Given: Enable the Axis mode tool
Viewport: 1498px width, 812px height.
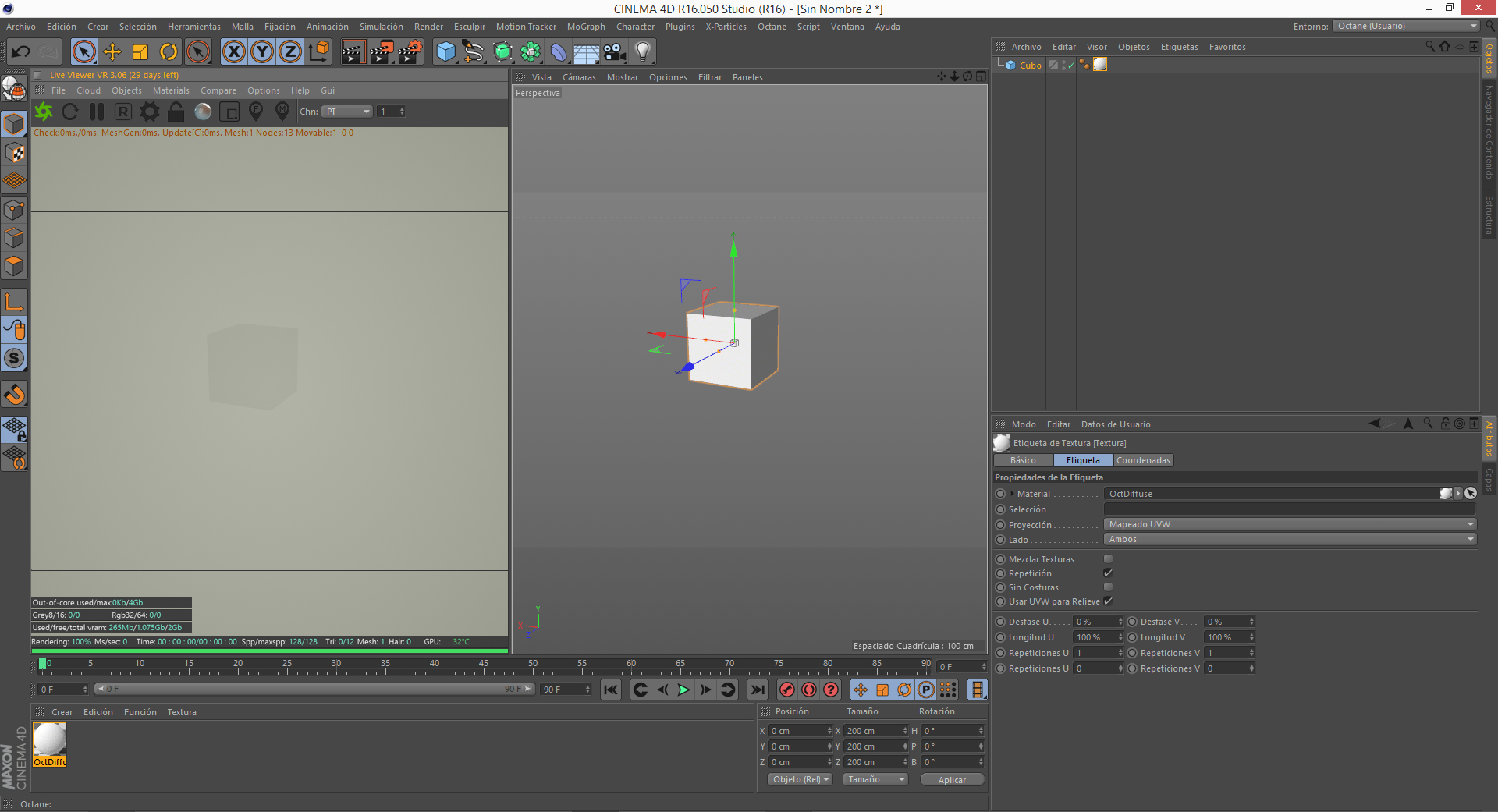Looking at the screenshot, I should [15, 302].
